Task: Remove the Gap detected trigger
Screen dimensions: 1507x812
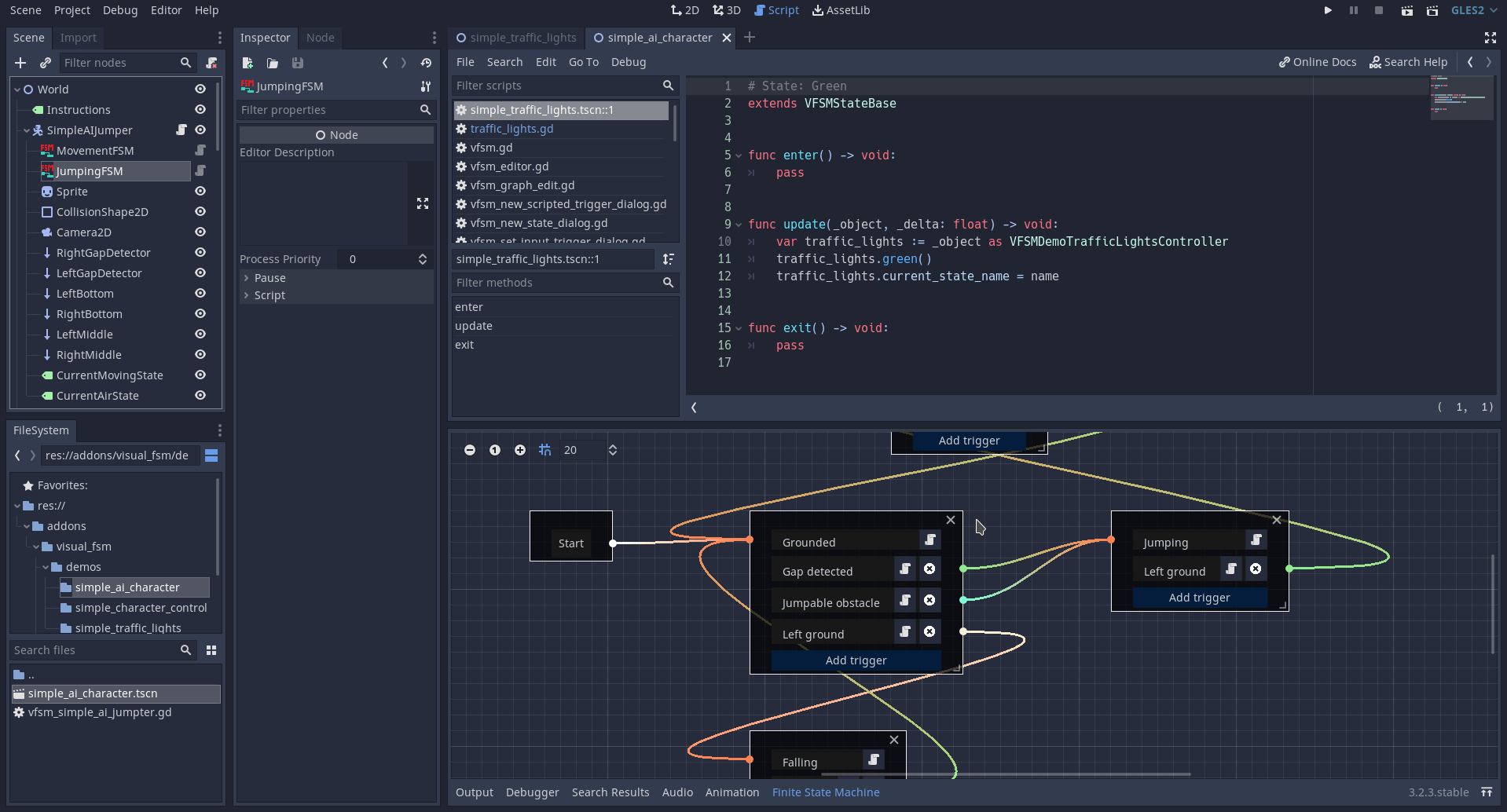Action: coord(929,569)
